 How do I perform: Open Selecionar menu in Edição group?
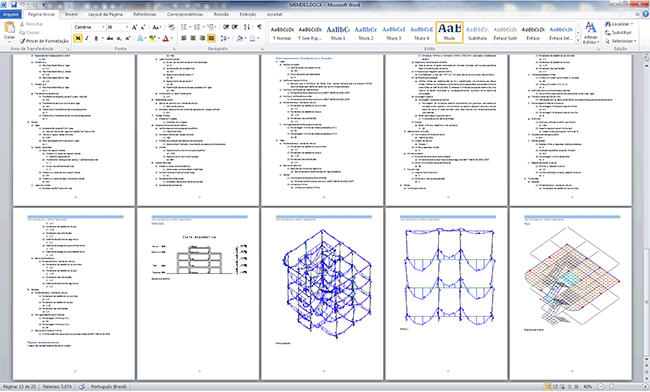[620, 41]
